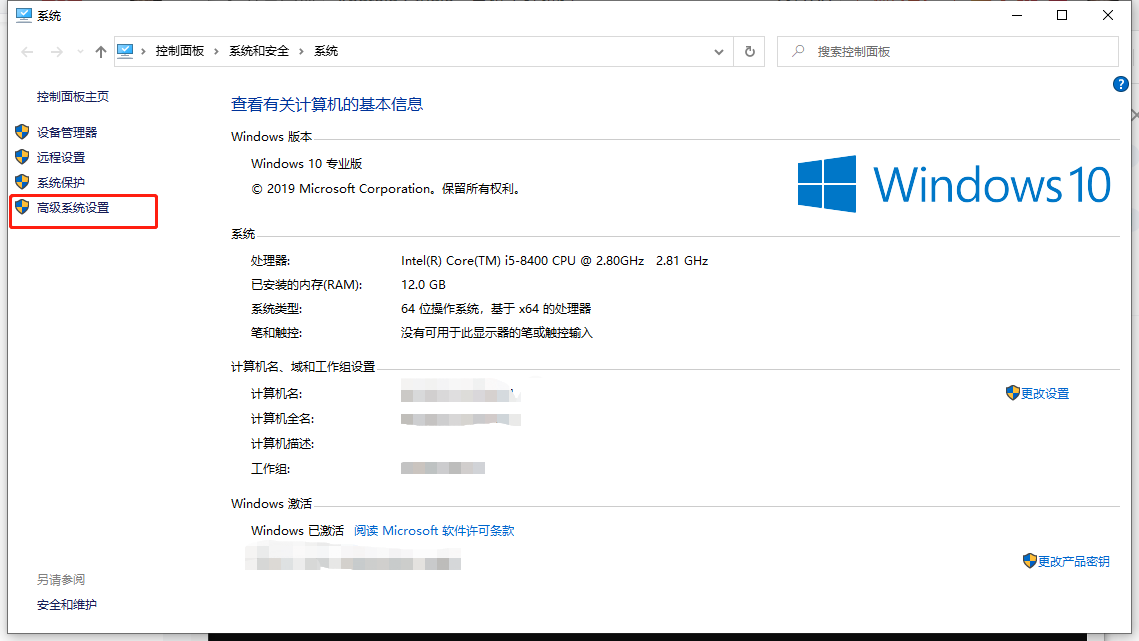Navigate up one level with up arrow

click(x=101, y=52)
